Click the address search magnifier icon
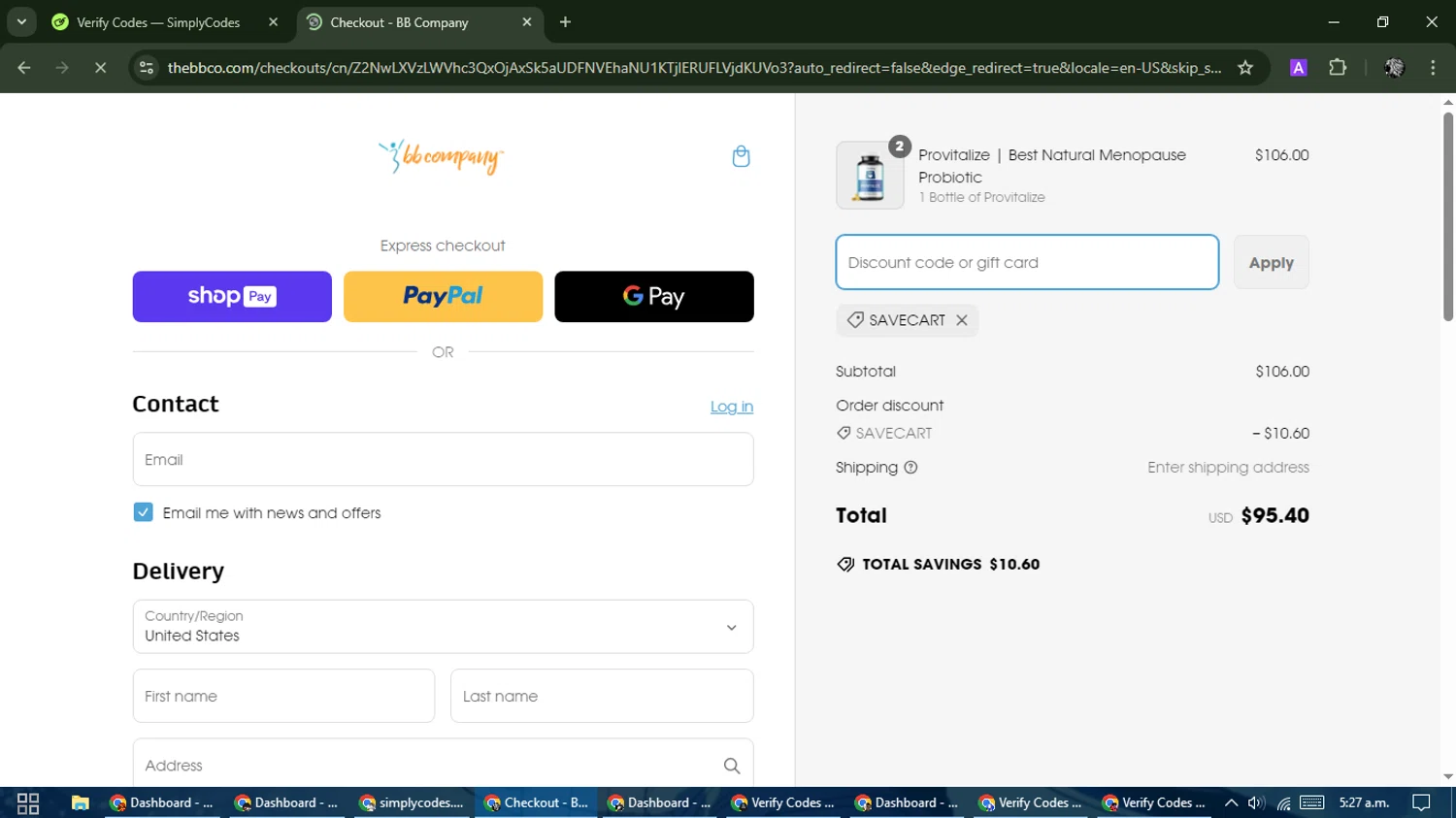 tap(732, 766)
